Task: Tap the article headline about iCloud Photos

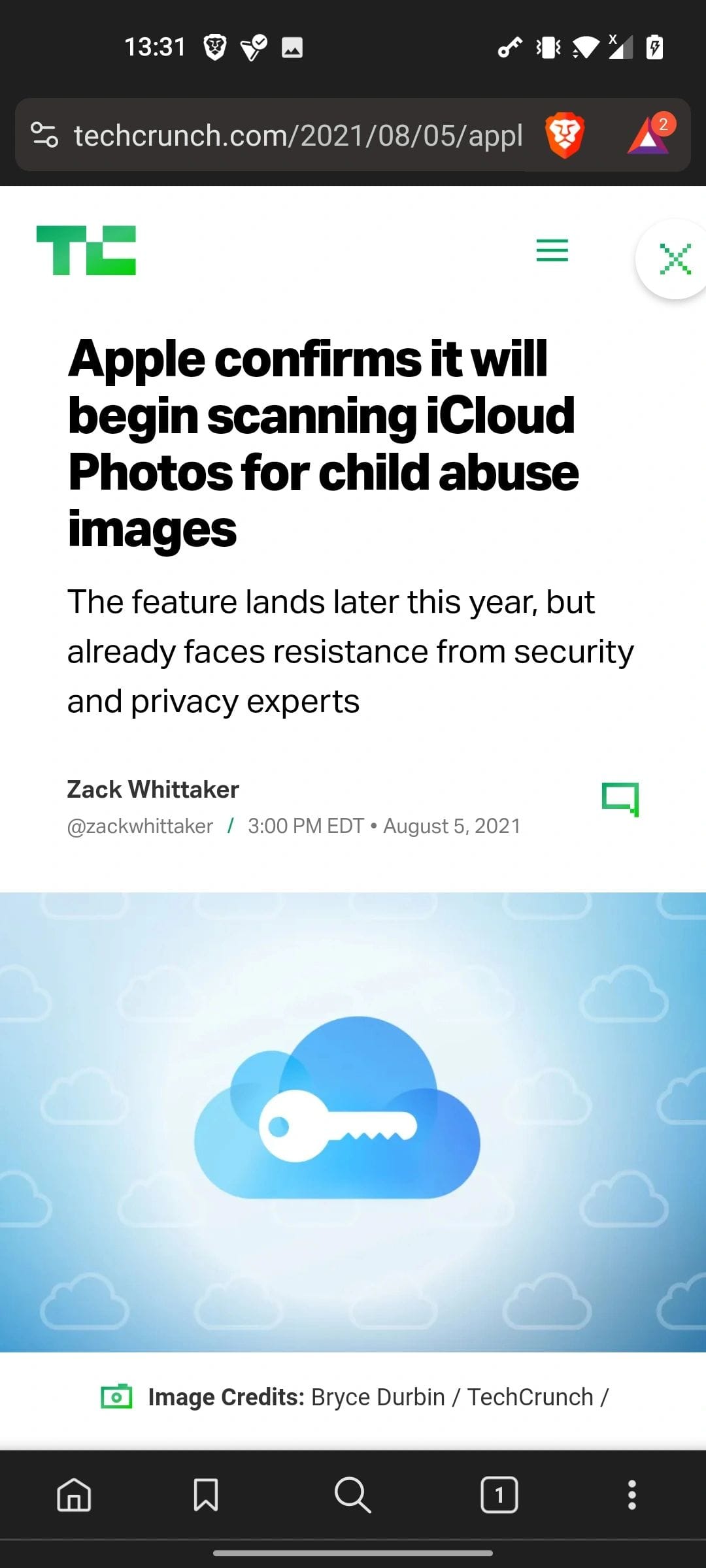Action: click(x=323, y=444)
